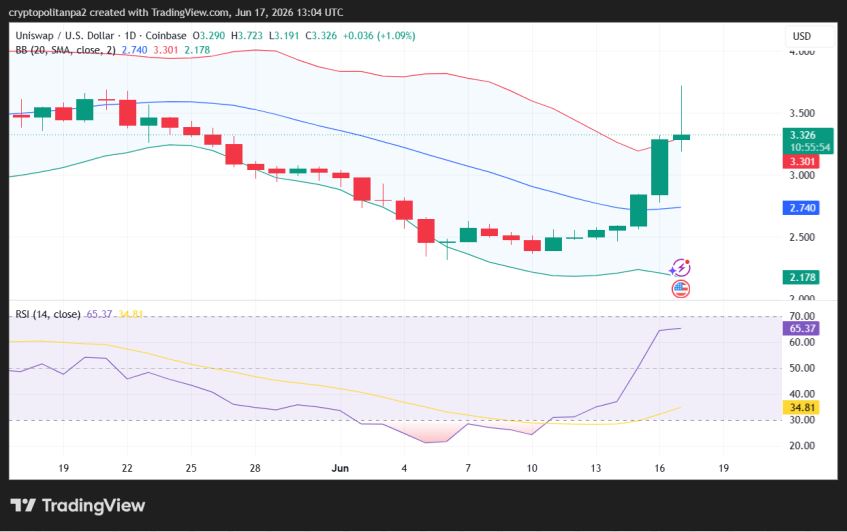This screenshot has width=847, height=532.
Task: Open the USD currency selector
Action: pyautogui.click(x=802, y=36)
